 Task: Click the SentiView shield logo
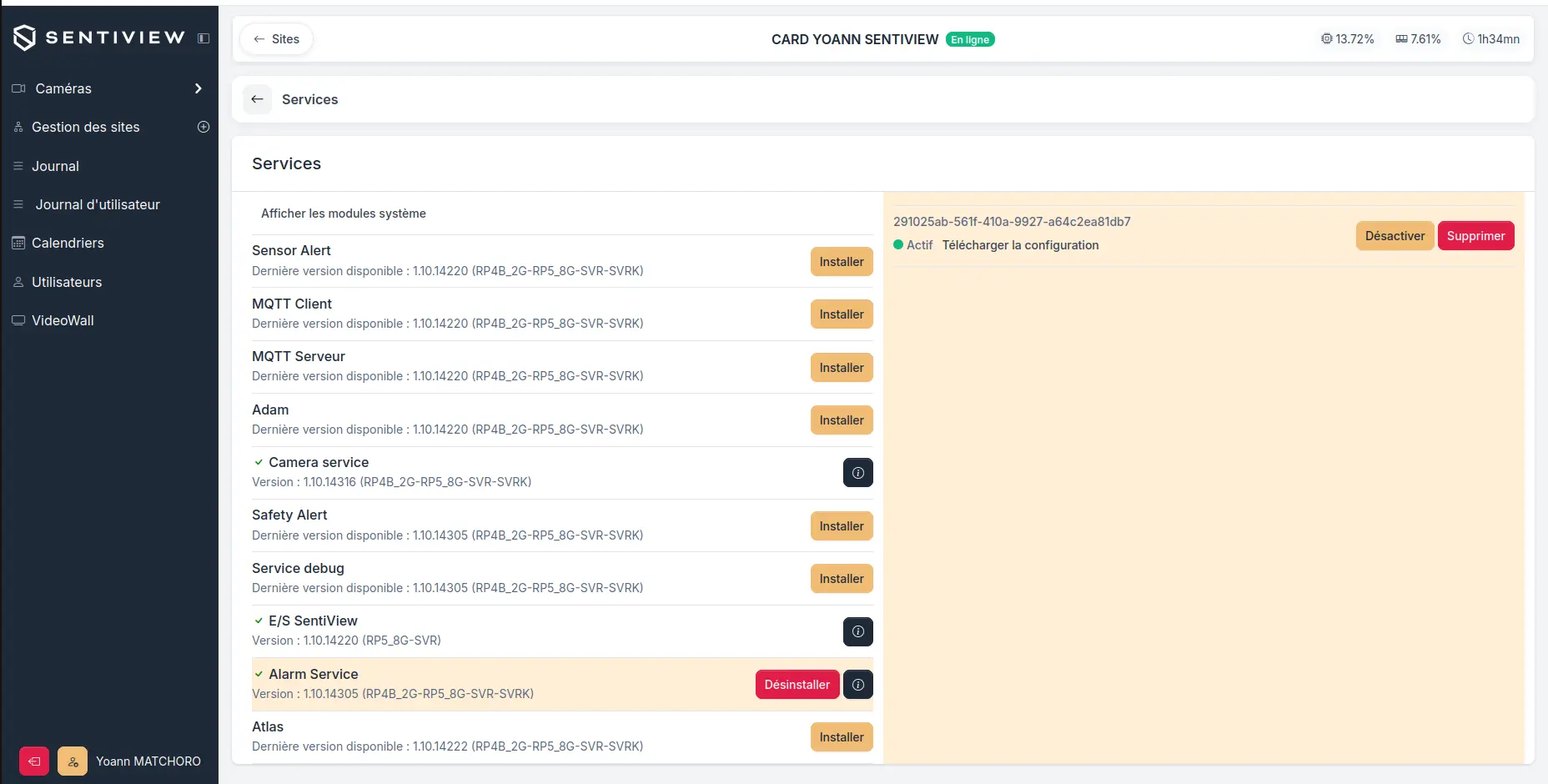pos(25,38)
